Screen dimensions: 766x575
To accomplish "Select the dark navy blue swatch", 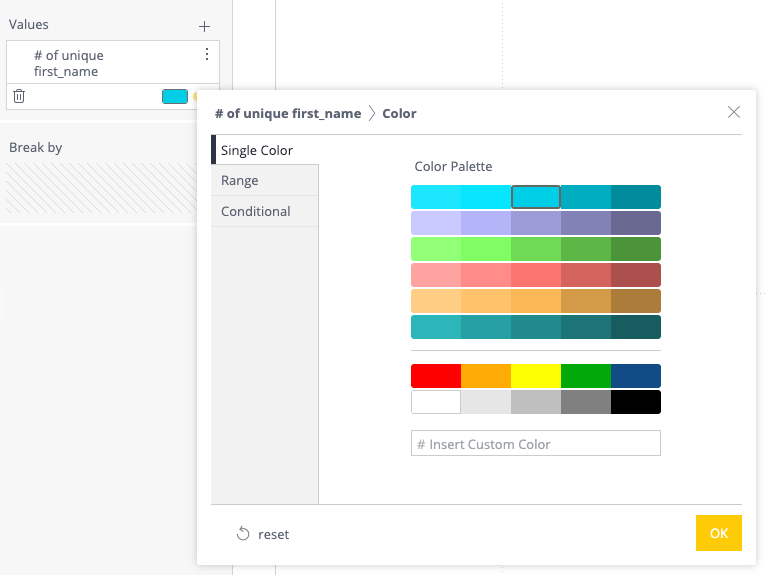I will [636, 376].
